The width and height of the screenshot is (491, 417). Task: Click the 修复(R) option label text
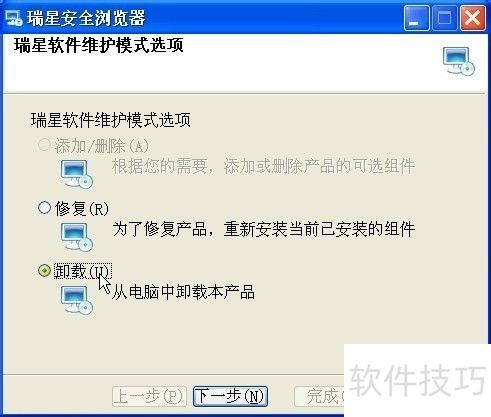pos(82,209)
